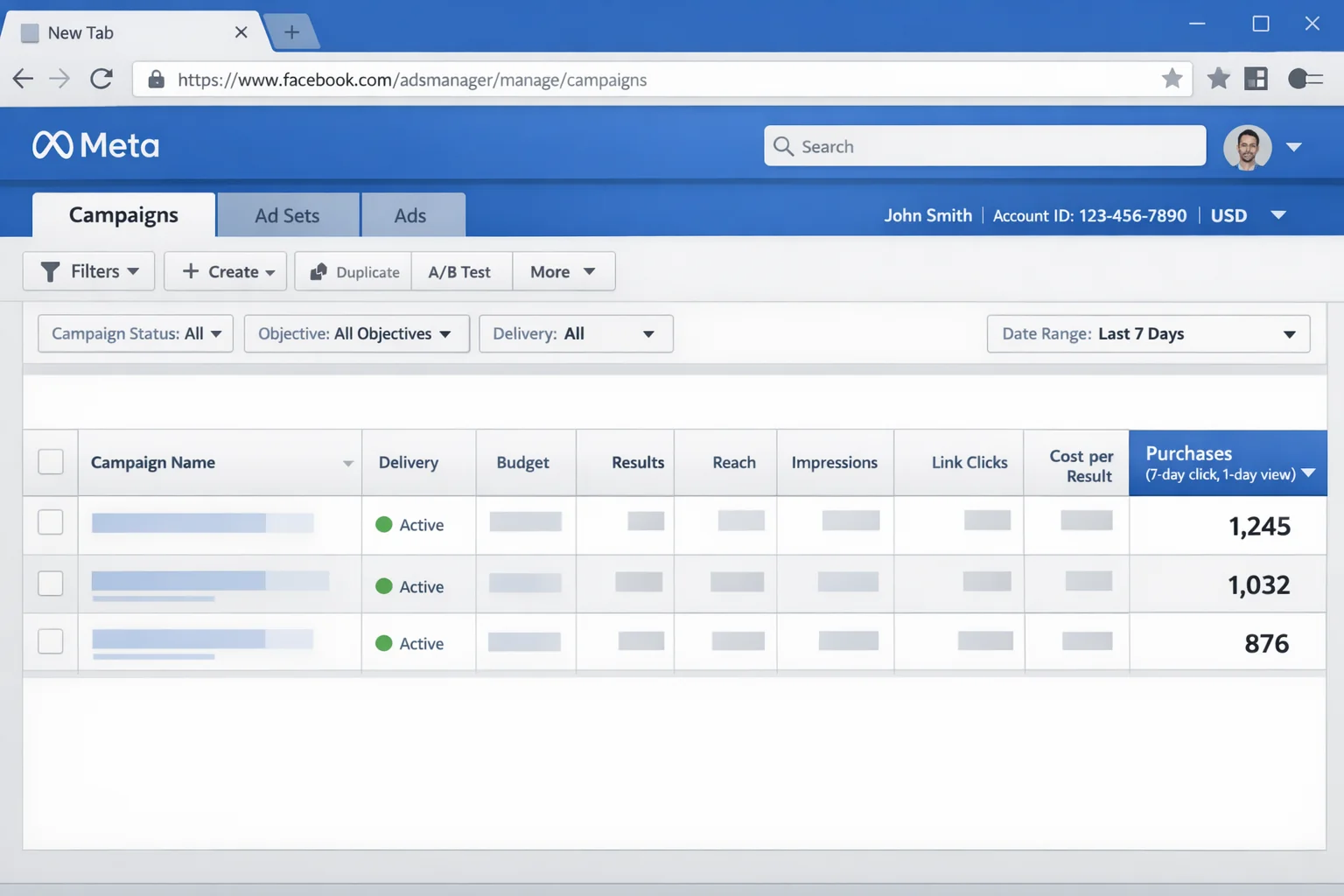Open the Filters panel
This screenshot has width=1344, height=896.
tap(87, 271)
